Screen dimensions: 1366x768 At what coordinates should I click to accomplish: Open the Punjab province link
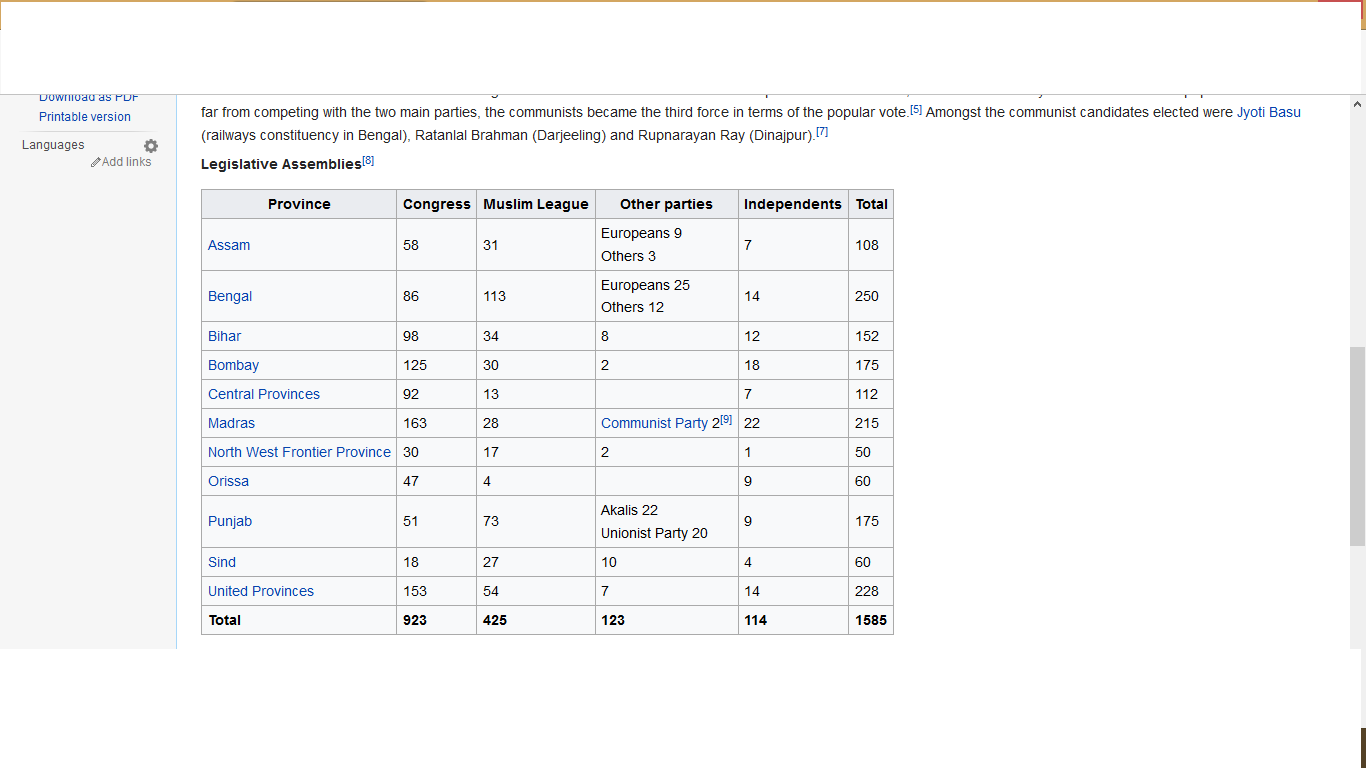(x=230, y=521)
